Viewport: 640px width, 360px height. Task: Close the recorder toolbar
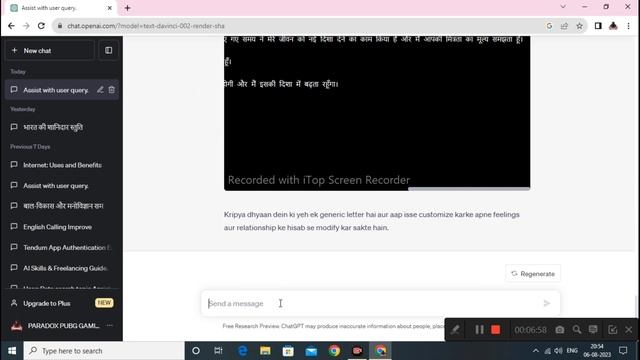click(629, 330)
